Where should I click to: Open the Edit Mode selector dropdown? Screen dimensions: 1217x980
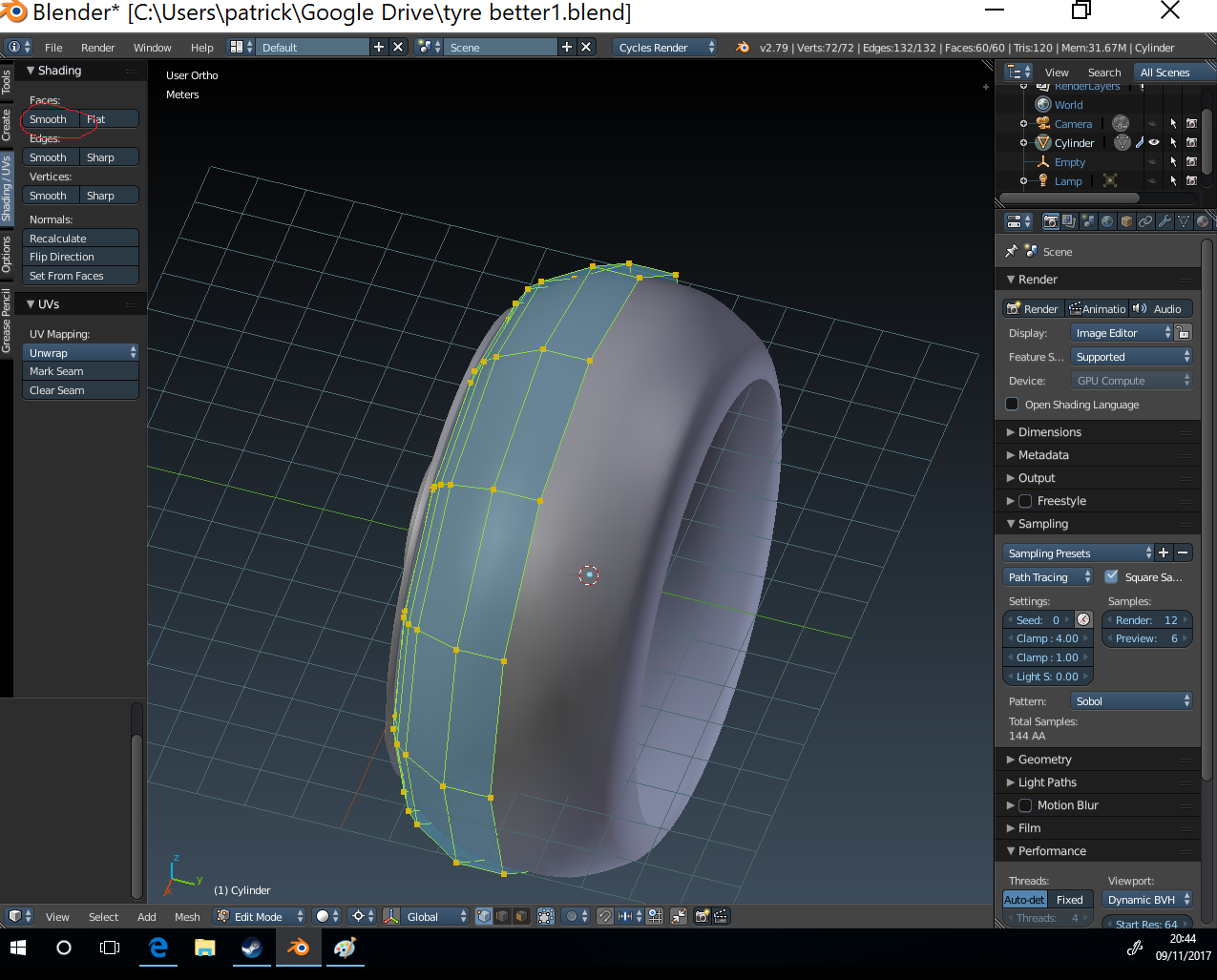259,916
